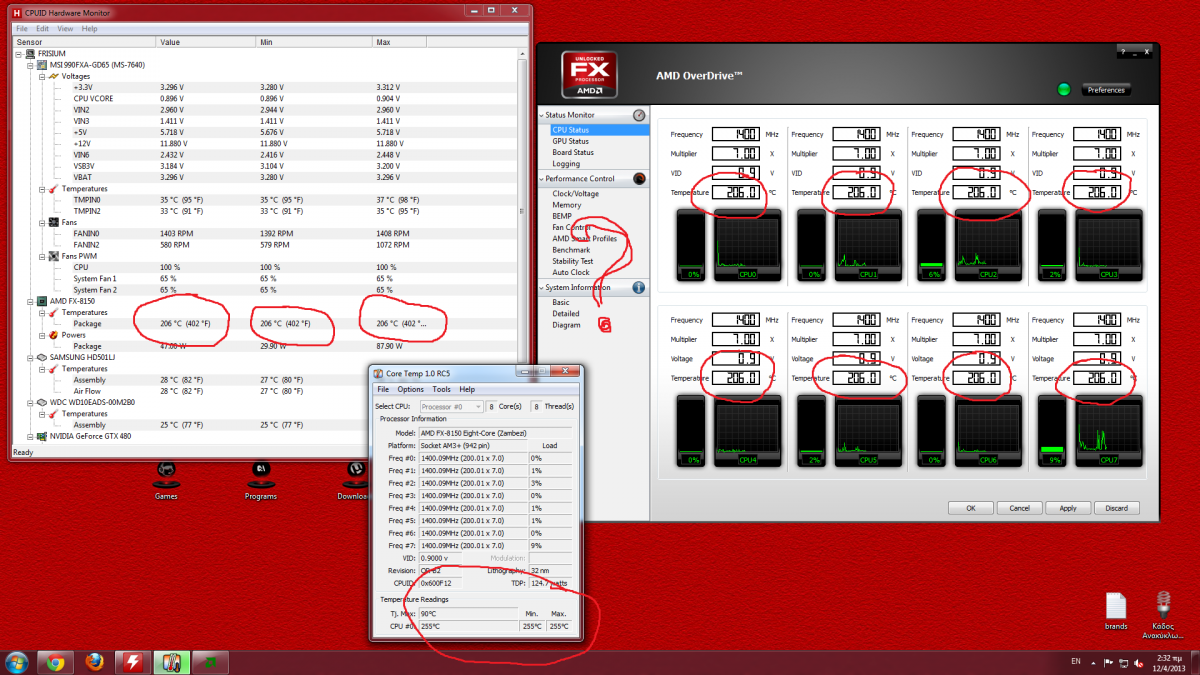The height and width of the screenshot is (675, 1200).
Task: Click the System Information info icon
Action: [638, 288]
